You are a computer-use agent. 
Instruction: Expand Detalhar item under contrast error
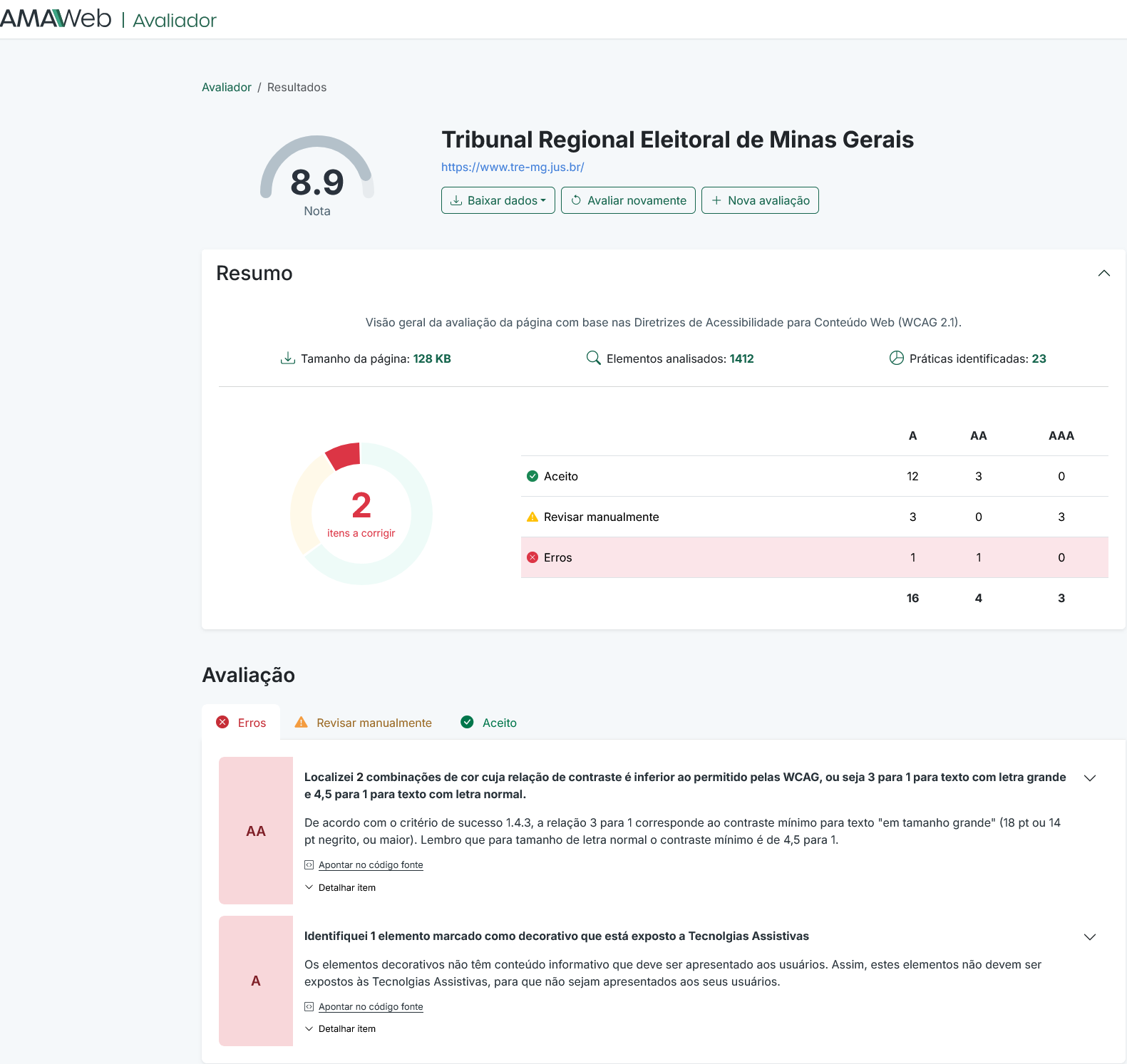[341, 887]
